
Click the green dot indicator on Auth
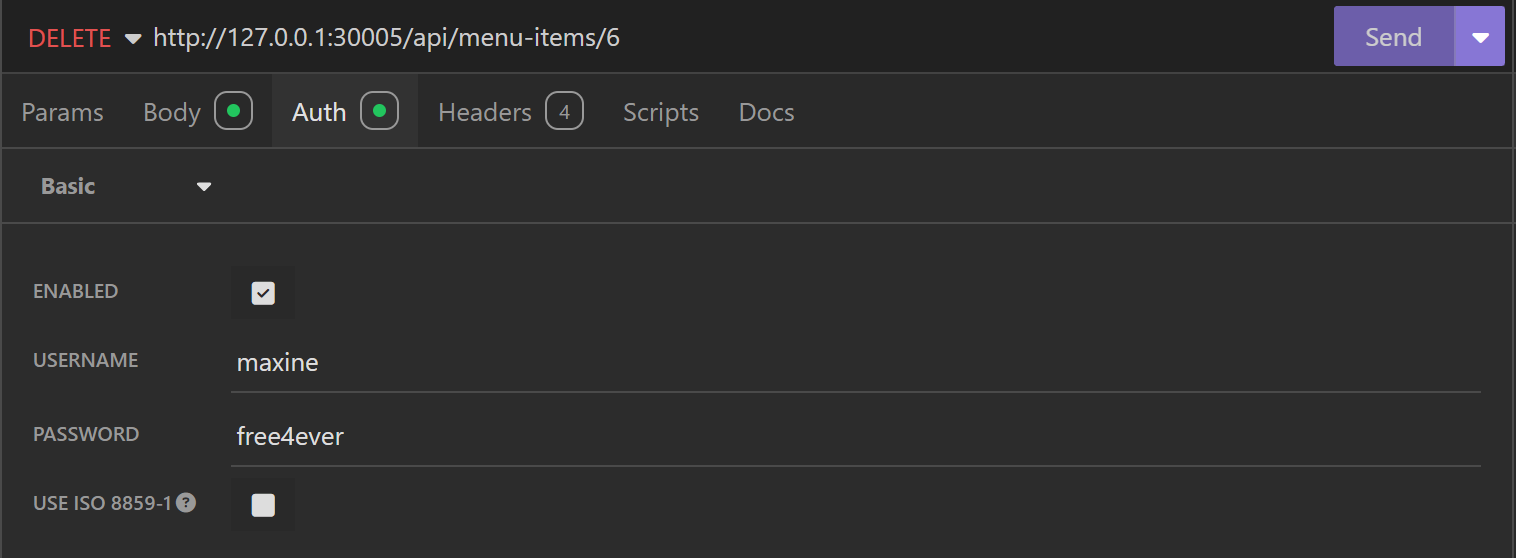[x=379, y=111]
